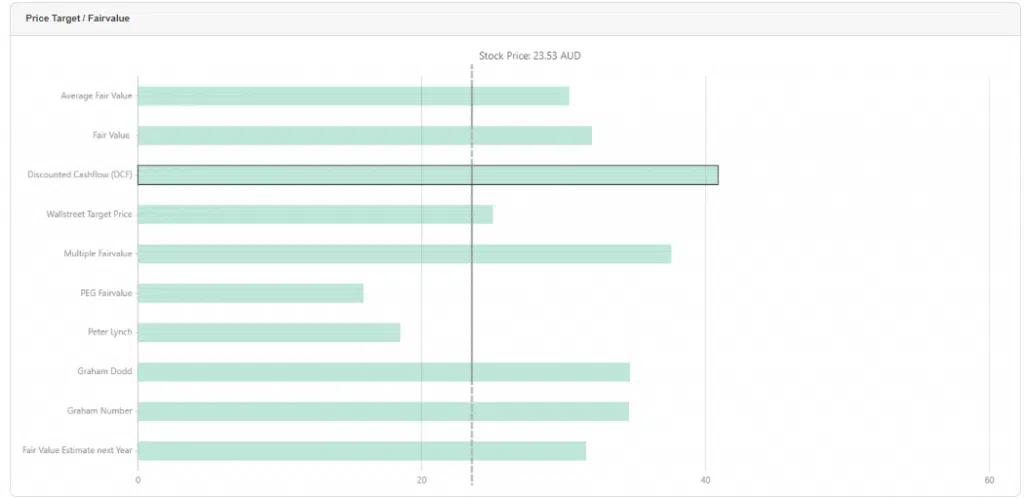Click the 60 tick on x-axis

[x=988, y=480]
